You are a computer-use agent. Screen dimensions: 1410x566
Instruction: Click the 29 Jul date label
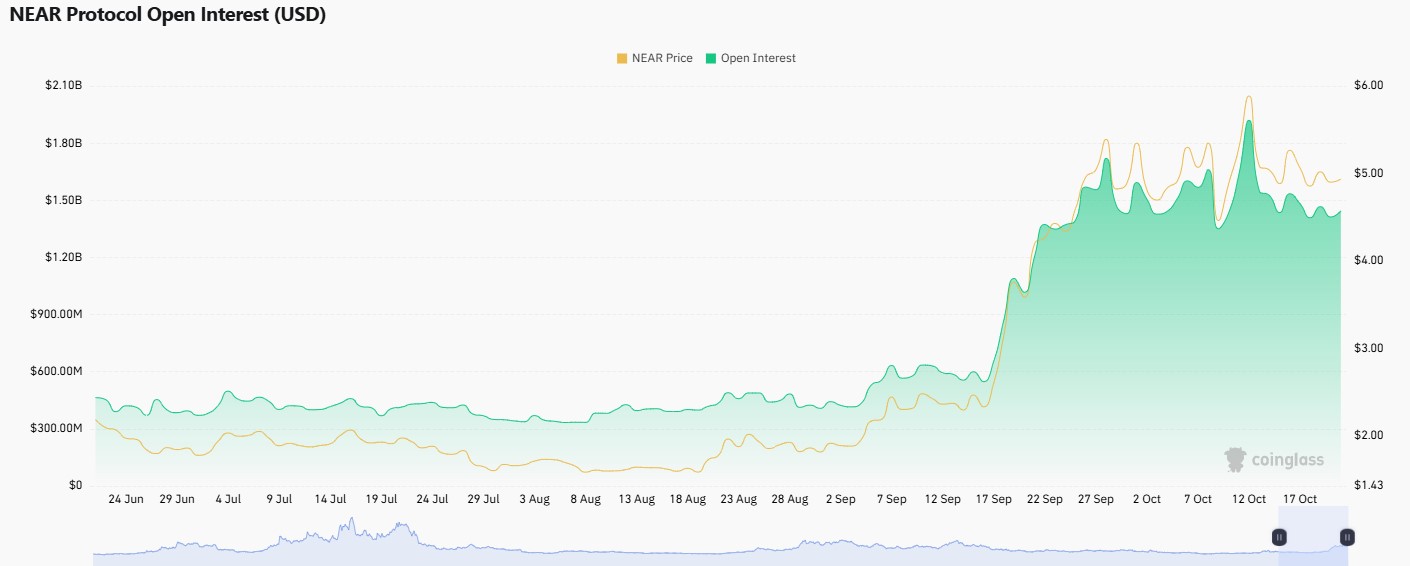click(x=483, y=499)
